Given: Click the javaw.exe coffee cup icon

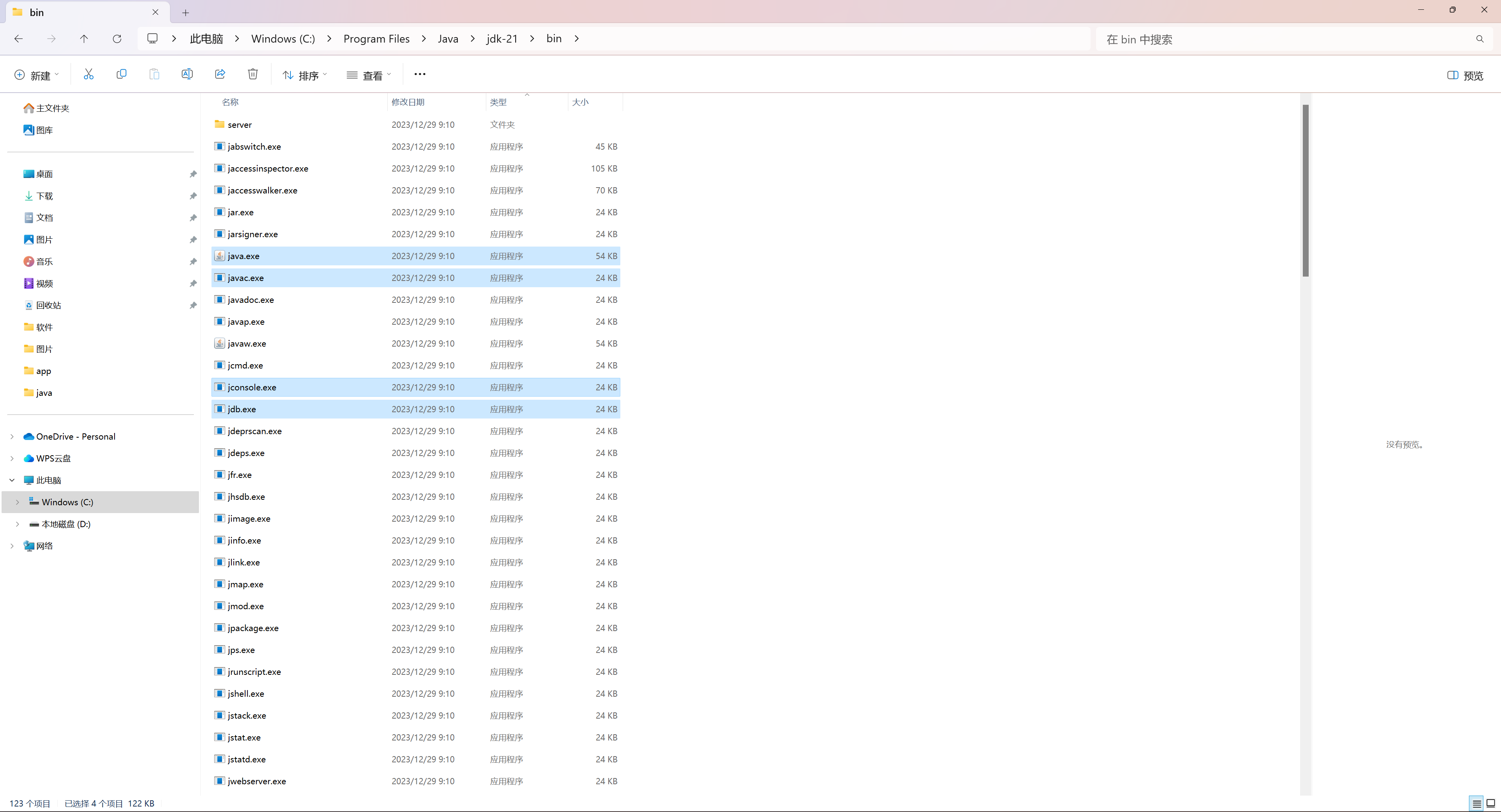Looking at the screenshot, I should coord(219,343).
